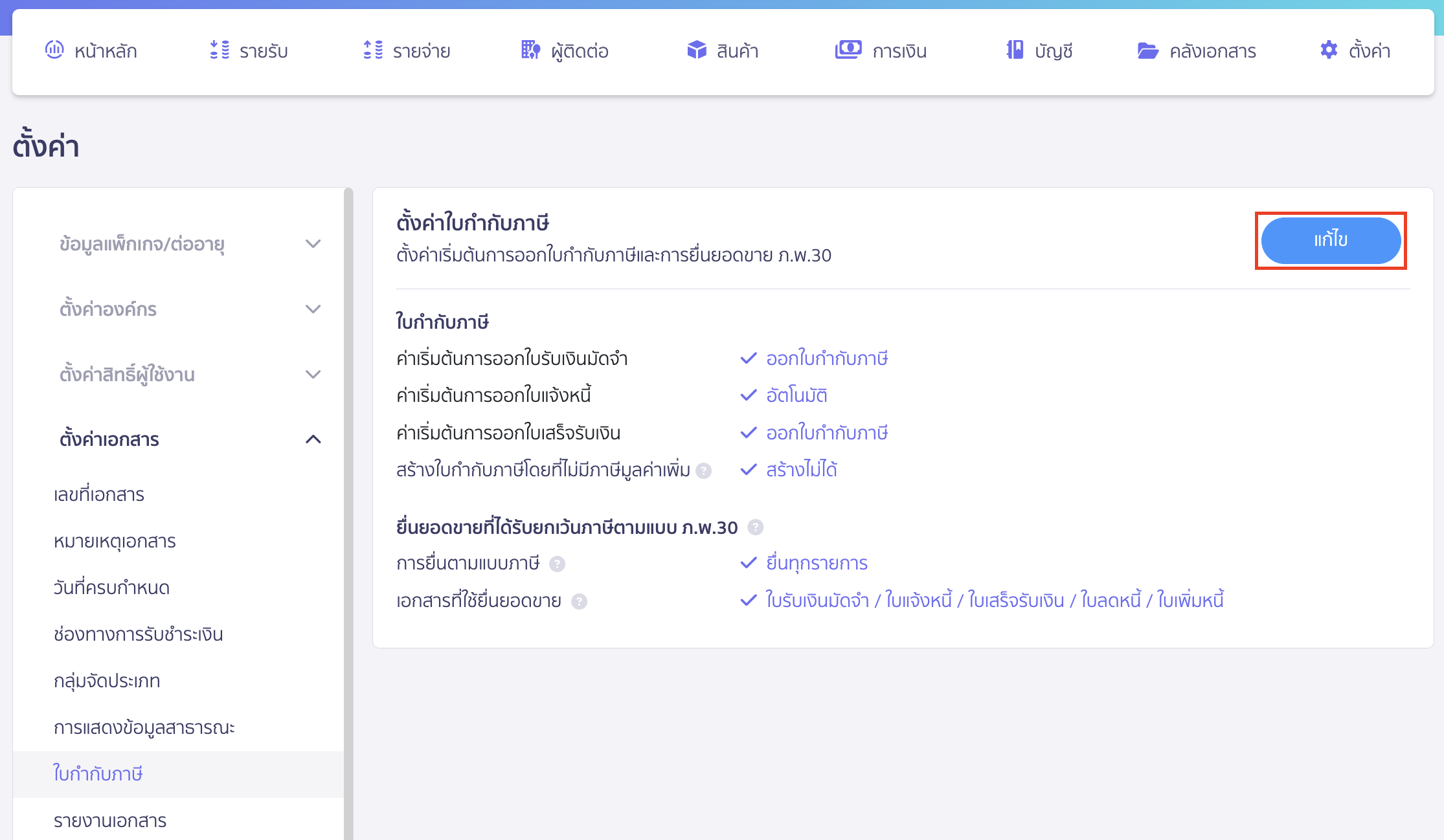Click the ตั้งค่า settings gear icon
Viewport: 1444px width, 840px height.
click(x=1328, y=50)
